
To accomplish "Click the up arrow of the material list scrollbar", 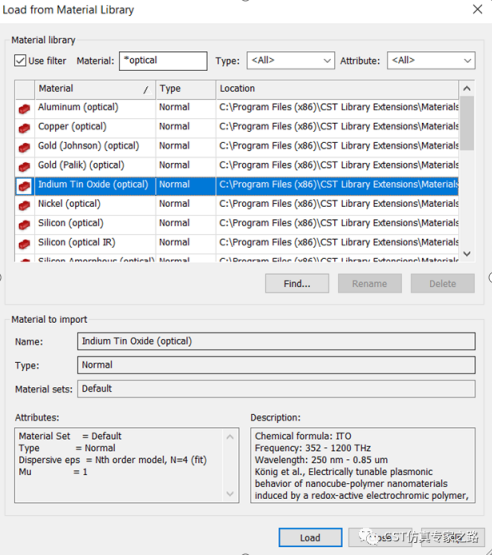I will pyautogui.click(x=467, y=88).
